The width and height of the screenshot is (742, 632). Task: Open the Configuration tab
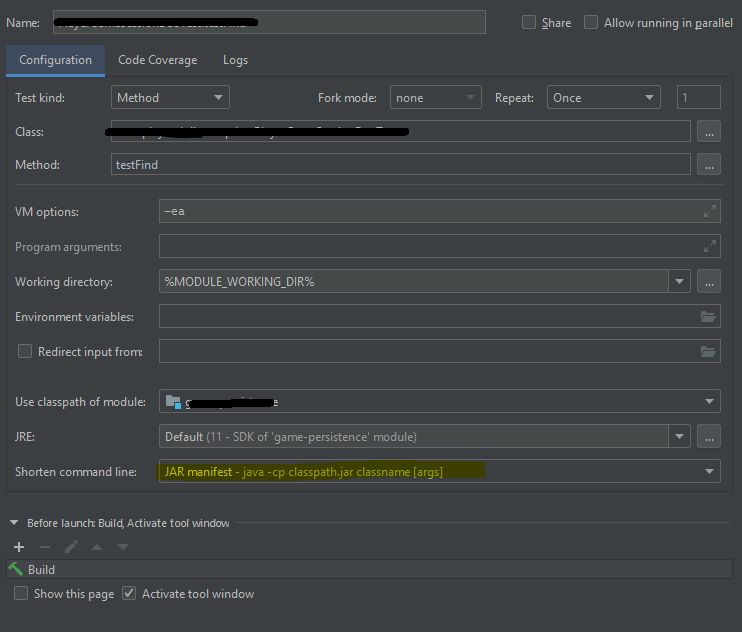click(55, 60)
